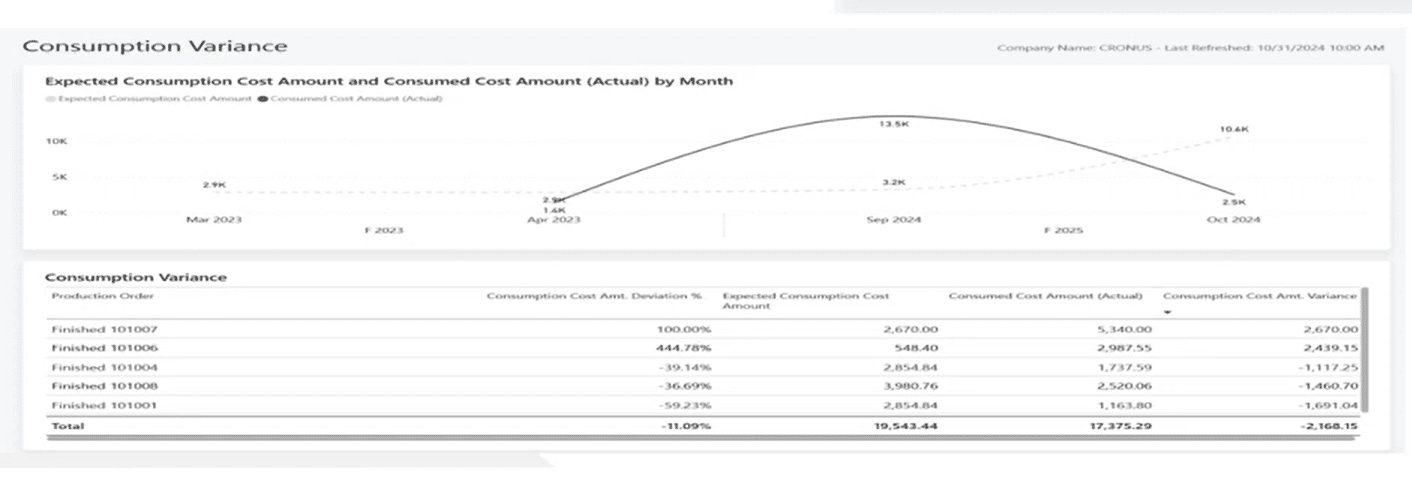Sort by Consumed Cost Amount (Actual) column header

1045,296
